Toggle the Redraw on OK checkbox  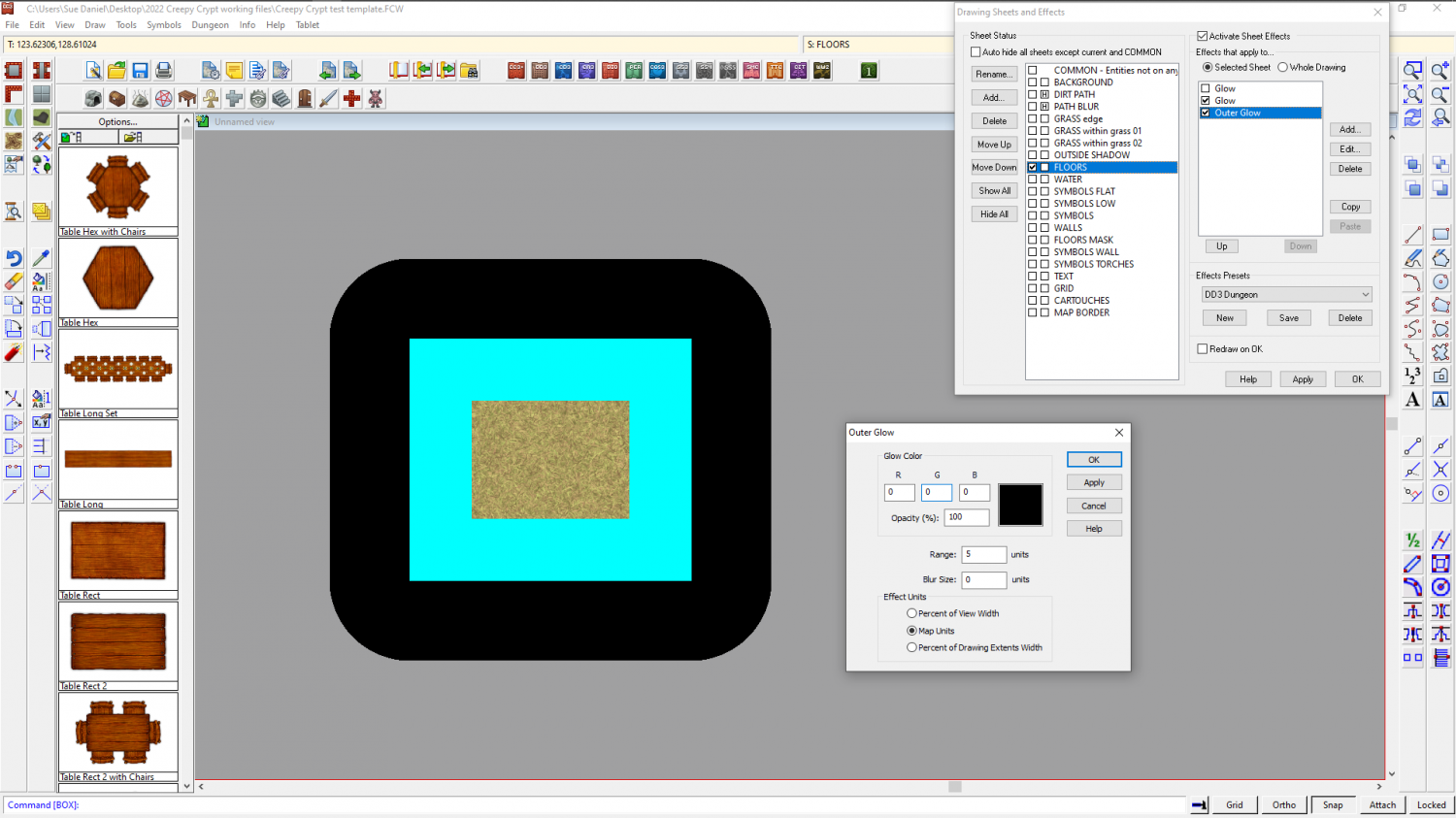click(1202, 349)
